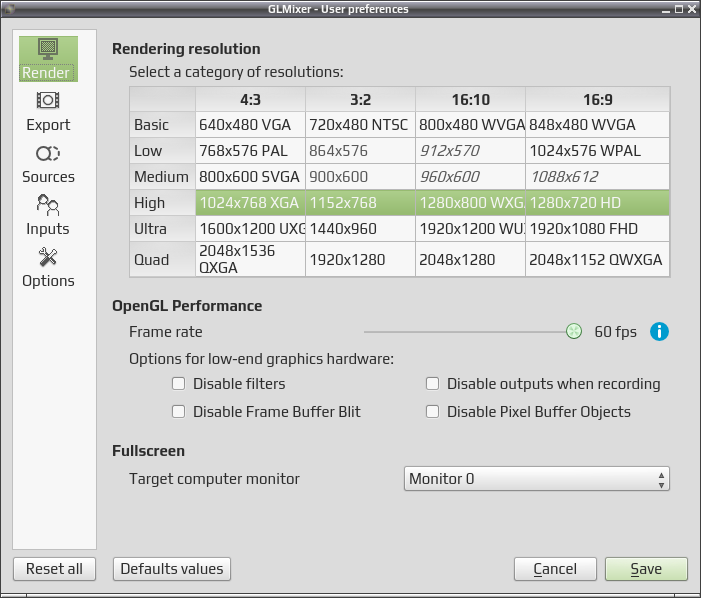This screenshot has height=598, width=701.
Task: Select the Ultra resolution row header
Action: [x=162, y=228]
